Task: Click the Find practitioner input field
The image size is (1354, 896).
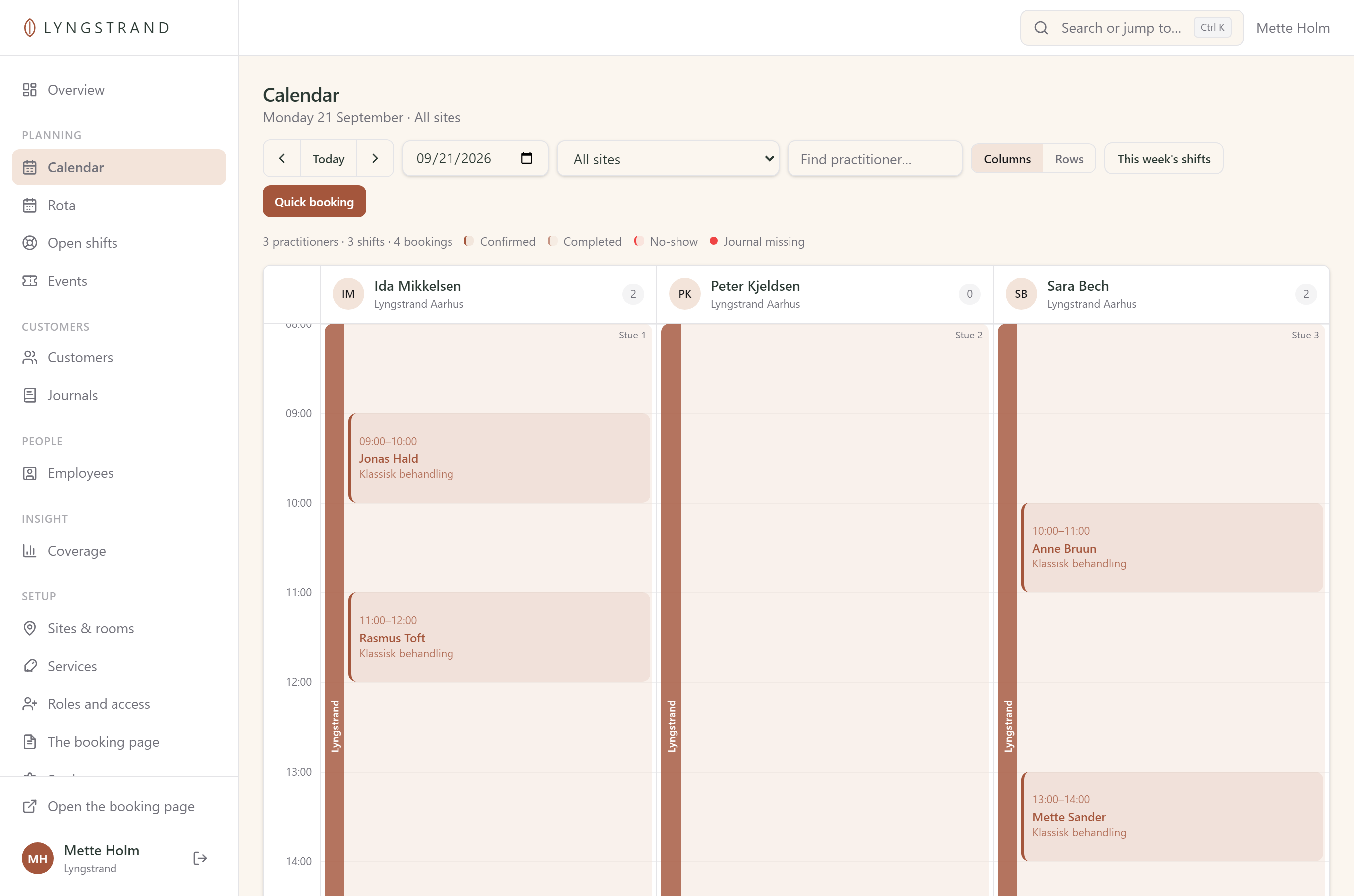Action: click(x=874, y=159)
